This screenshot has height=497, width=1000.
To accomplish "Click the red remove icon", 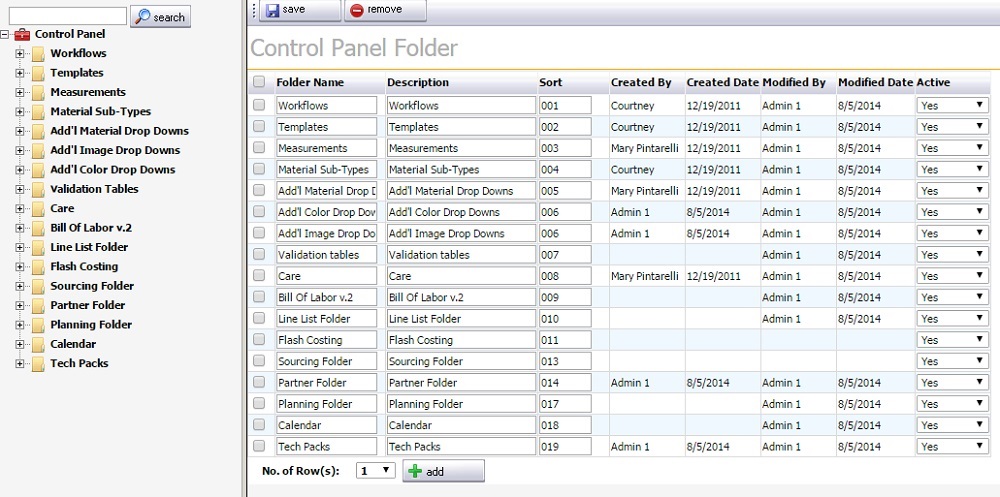I will (357, 10).
